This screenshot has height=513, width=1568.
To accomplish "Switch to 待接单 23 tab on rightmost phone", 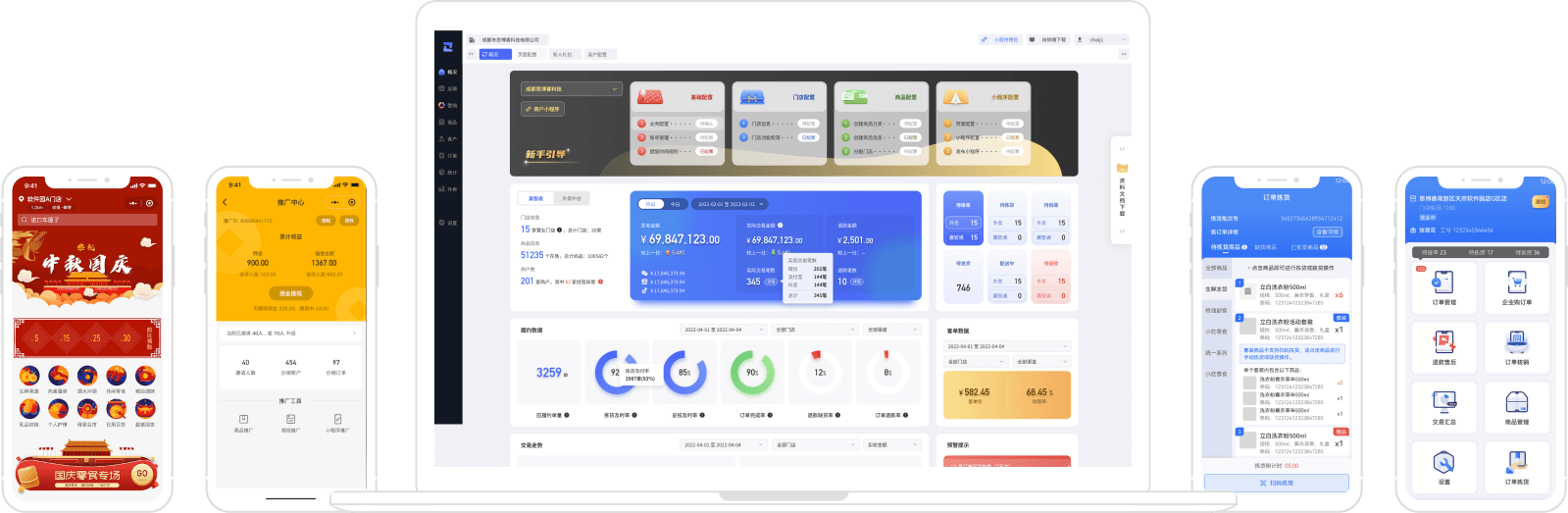I will click(x=1435, y=252).
